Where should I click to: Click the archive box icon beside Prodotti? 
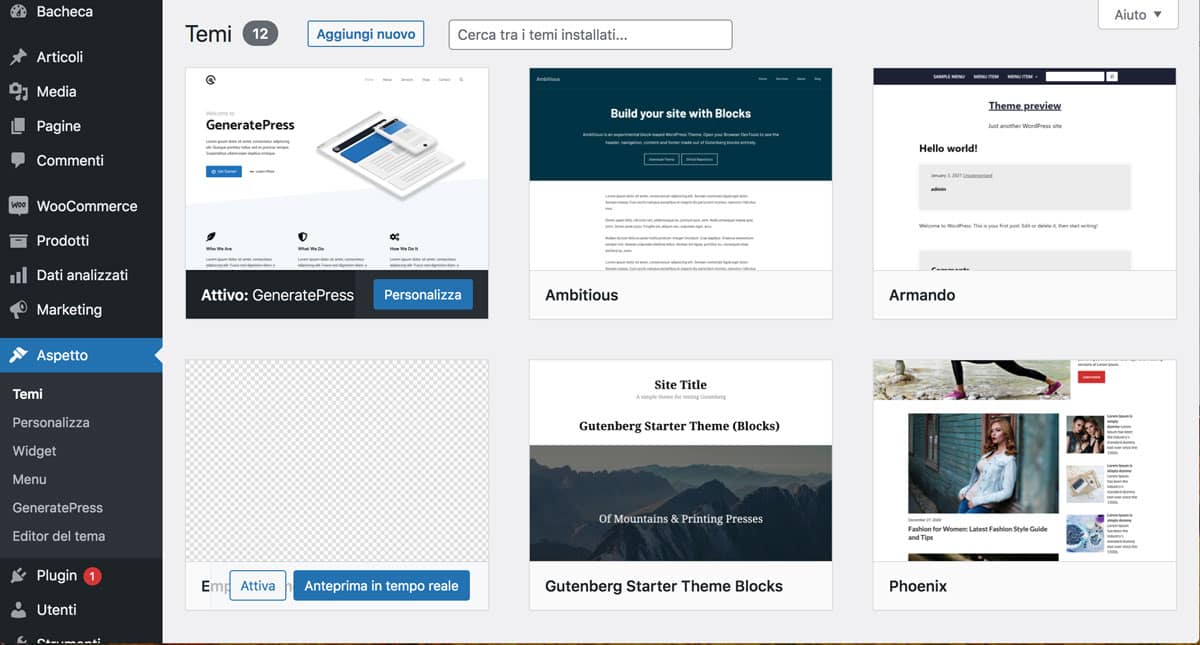point(18,240)
